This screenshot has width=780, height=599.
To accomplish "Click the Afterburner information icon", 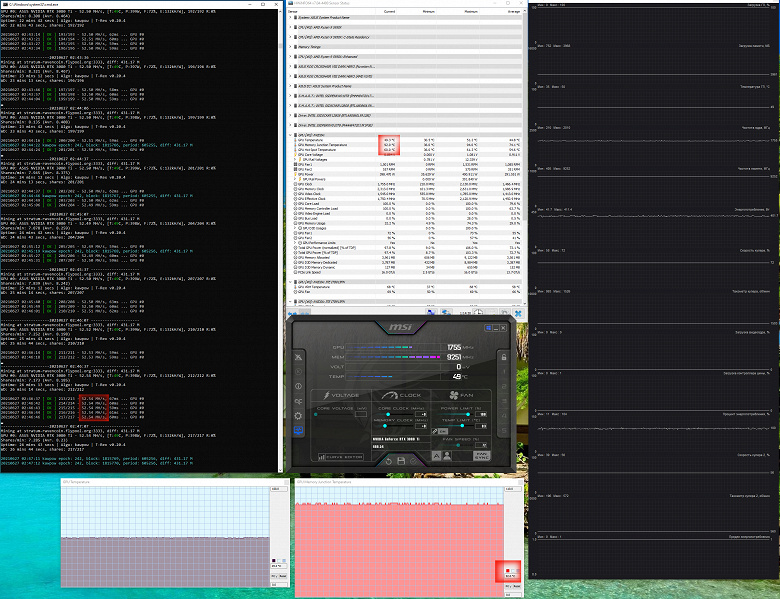I will point(298,386).
